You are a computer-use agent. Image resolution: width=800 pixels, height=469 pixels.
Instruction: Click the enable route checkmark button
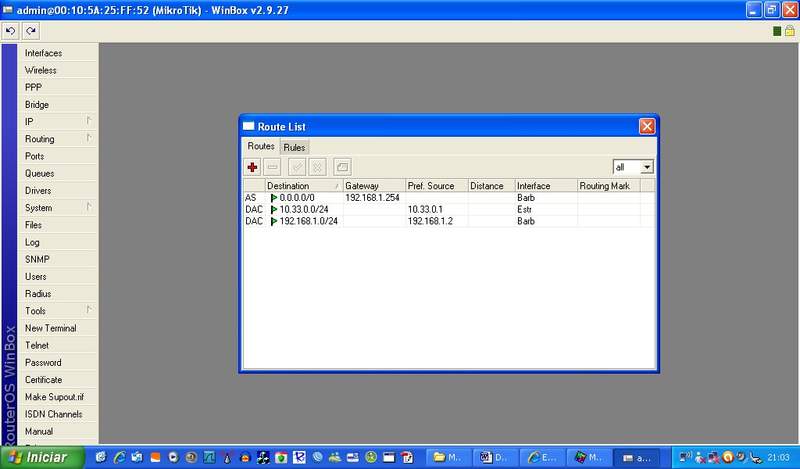[x=297, y=167]
